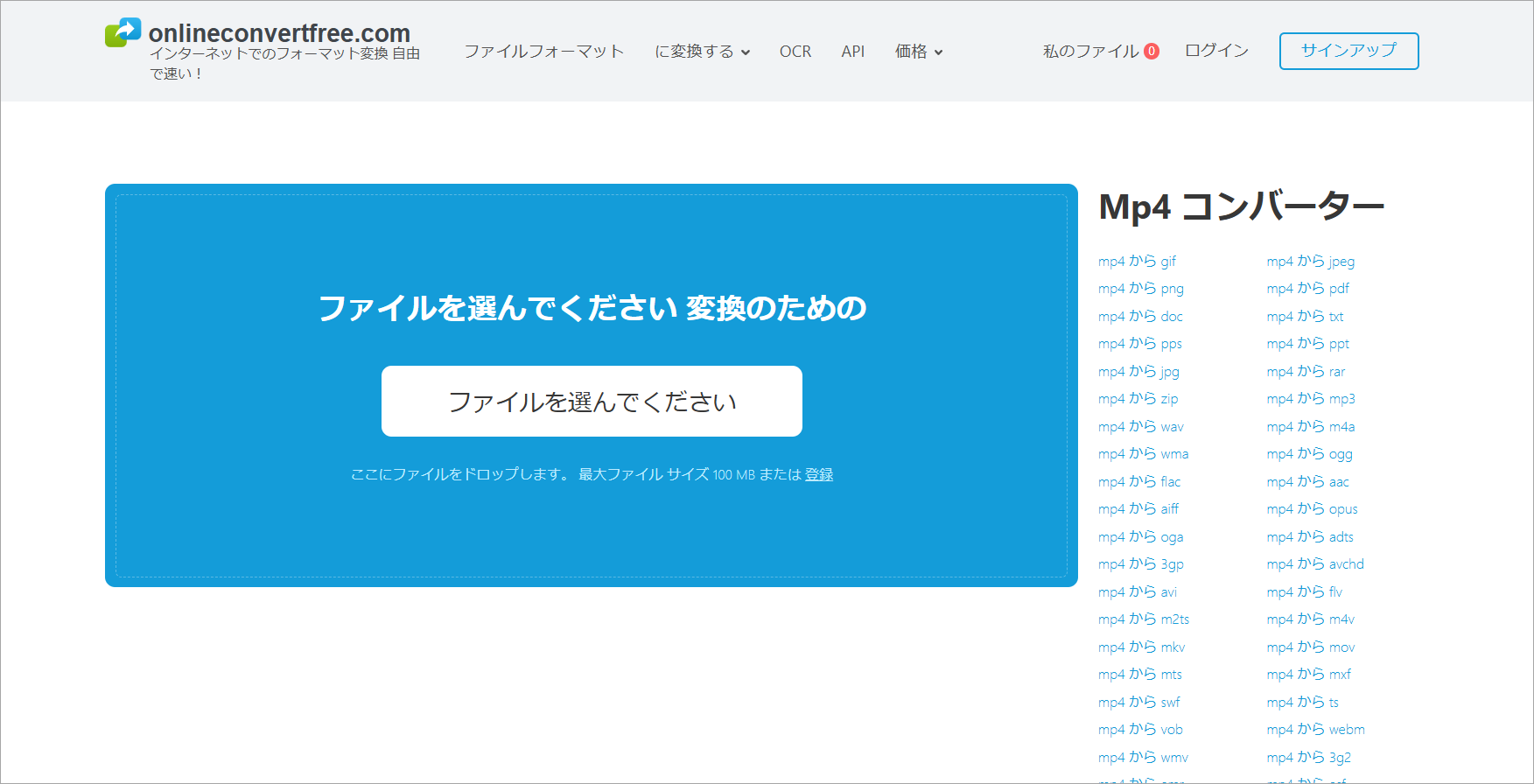
Task: Click the サインアップ button
Action: [x=1348, y=51]
